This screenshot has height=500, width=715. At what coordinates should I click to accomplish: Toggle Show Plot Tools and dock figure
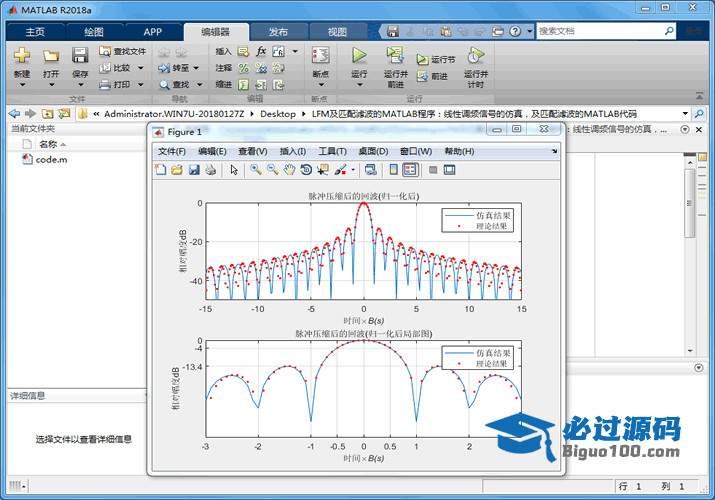click(x=450, y=170)
